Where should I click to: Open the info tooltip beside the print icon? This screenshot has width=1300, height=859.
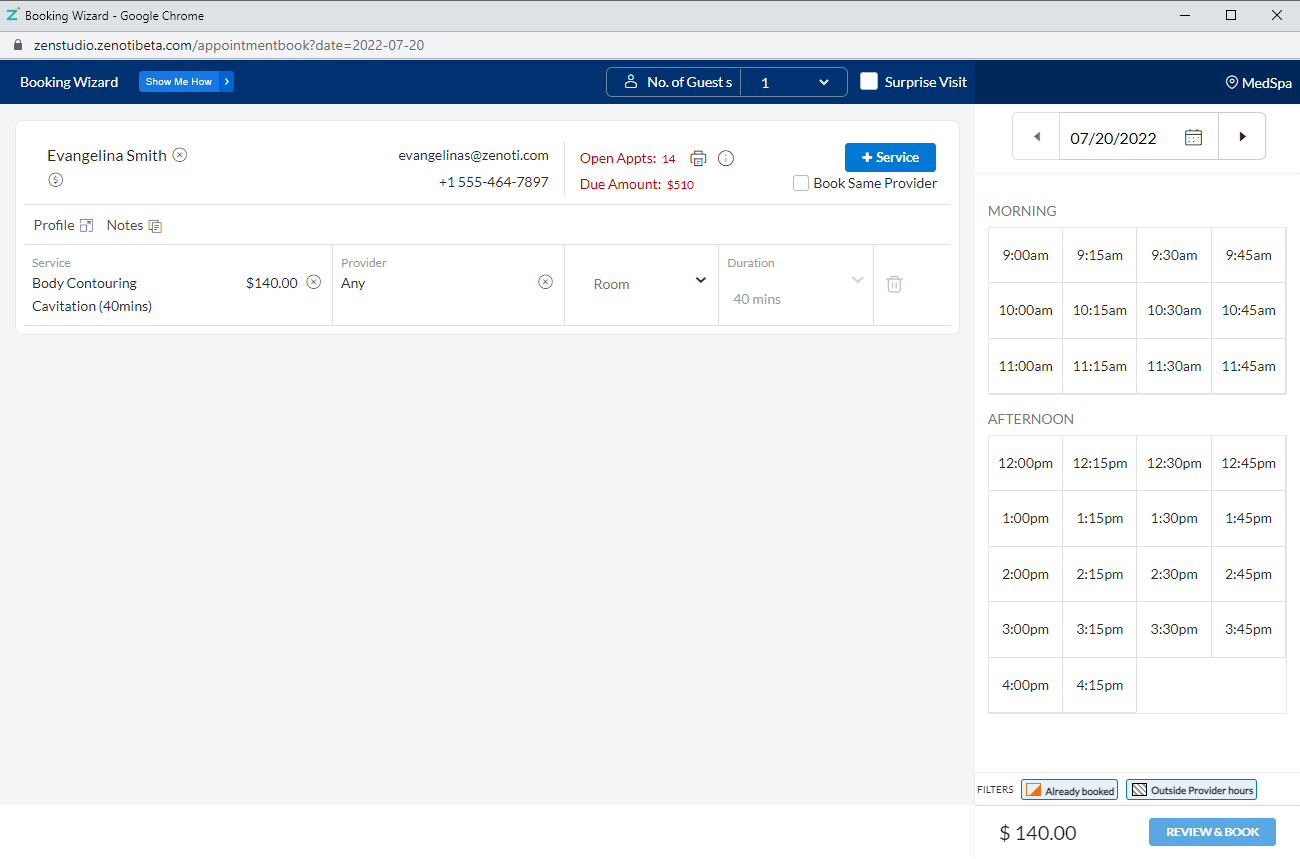click(725, 158)
